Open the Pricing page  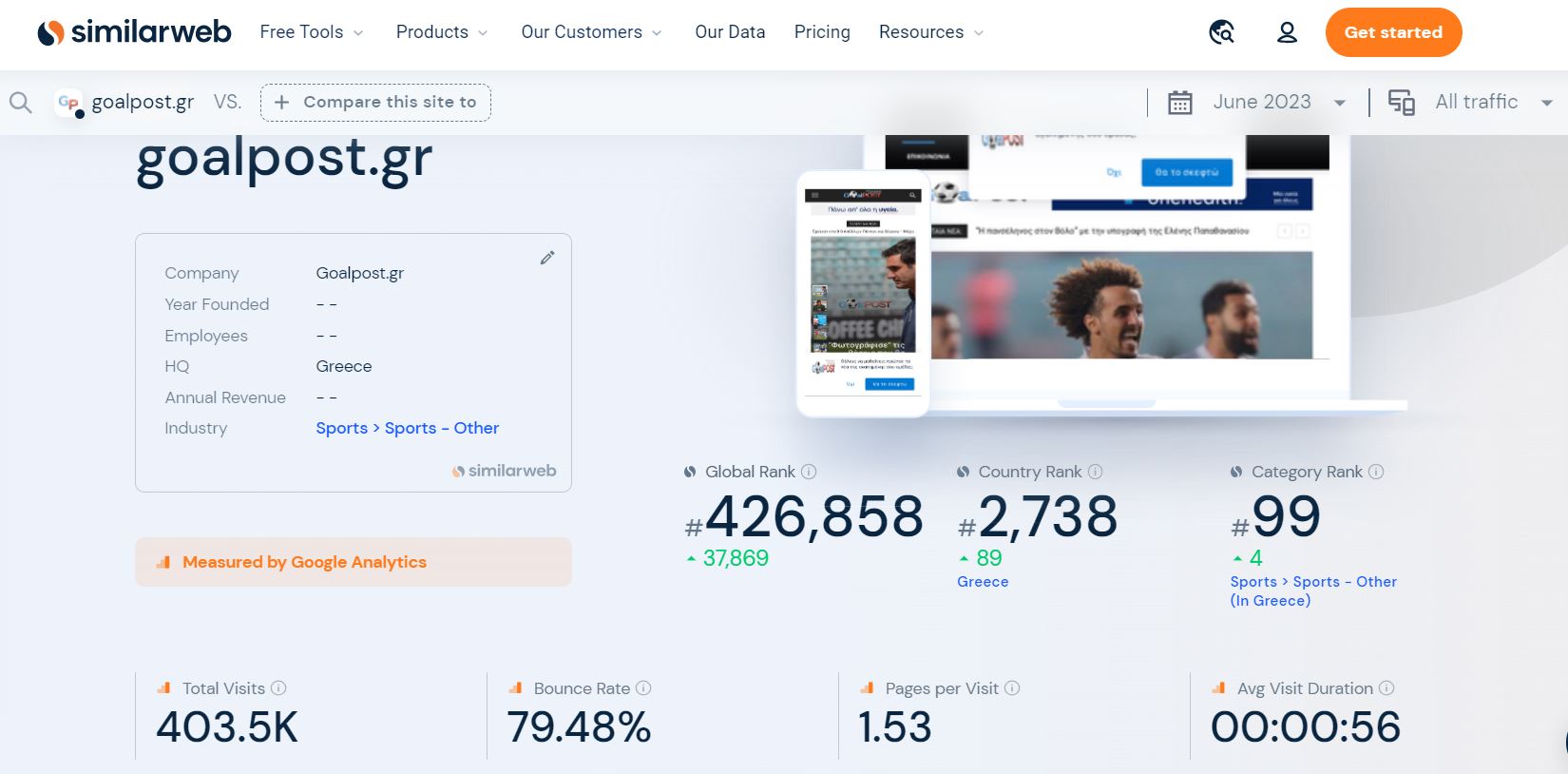(822, 32)
